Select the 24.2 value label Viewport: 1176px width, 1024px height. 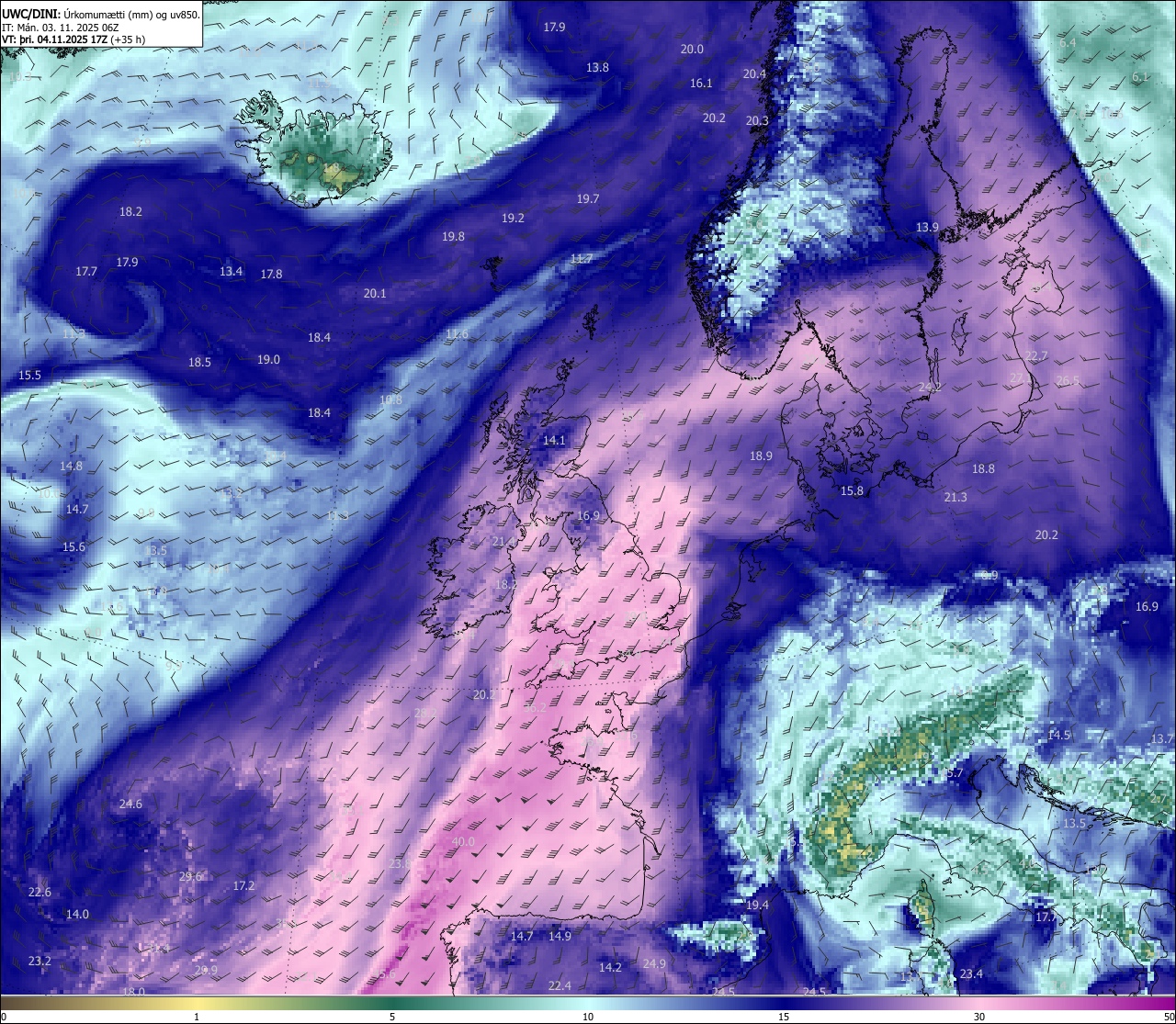pyautogui.click(x=930, y=388)
